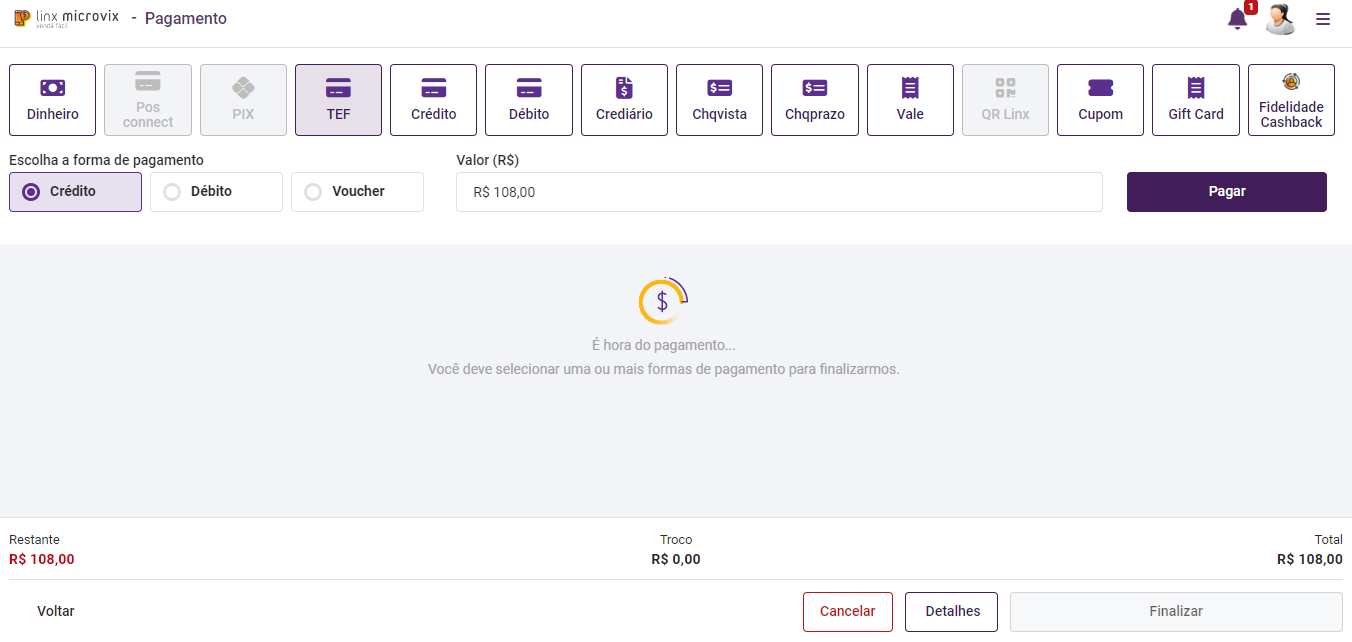This screenshot has height=642, width=1352.
Task: Open the Fidelidade Cashback option
Action: [1291, 100]
